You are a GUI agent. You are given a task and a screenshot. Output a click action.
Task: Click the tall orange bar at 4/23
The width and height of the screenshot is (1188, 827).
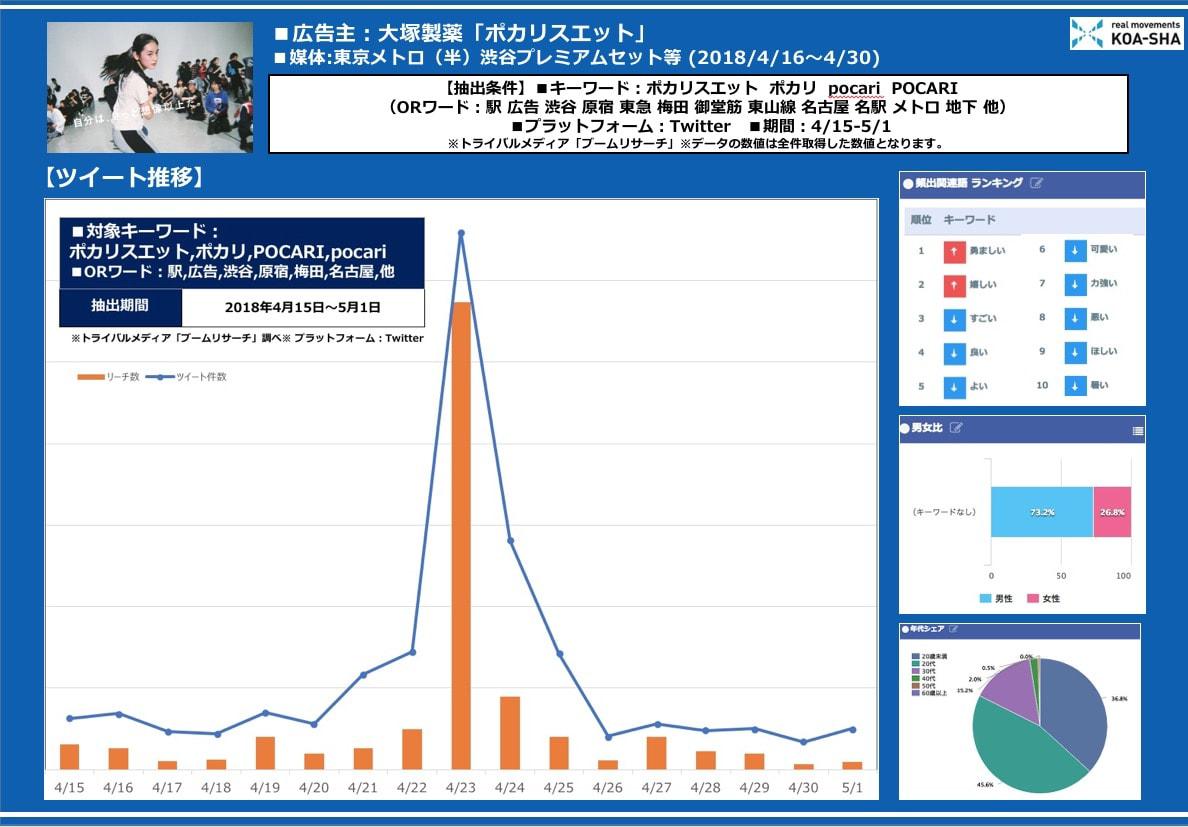pyautogui.click(x=461, y=536)
